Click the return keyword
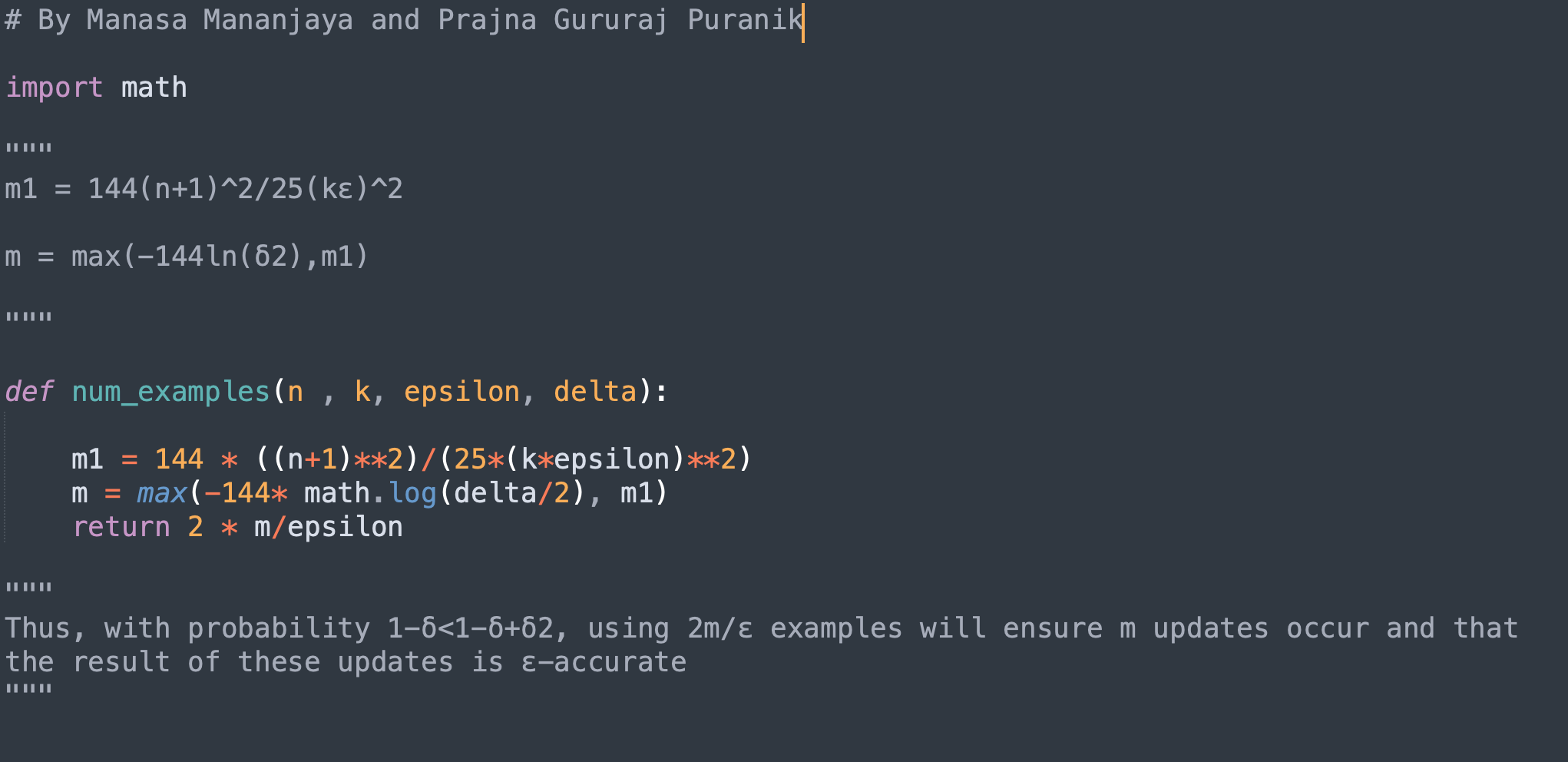Viewport: 1568px width, 762px height. pos(121,527)
